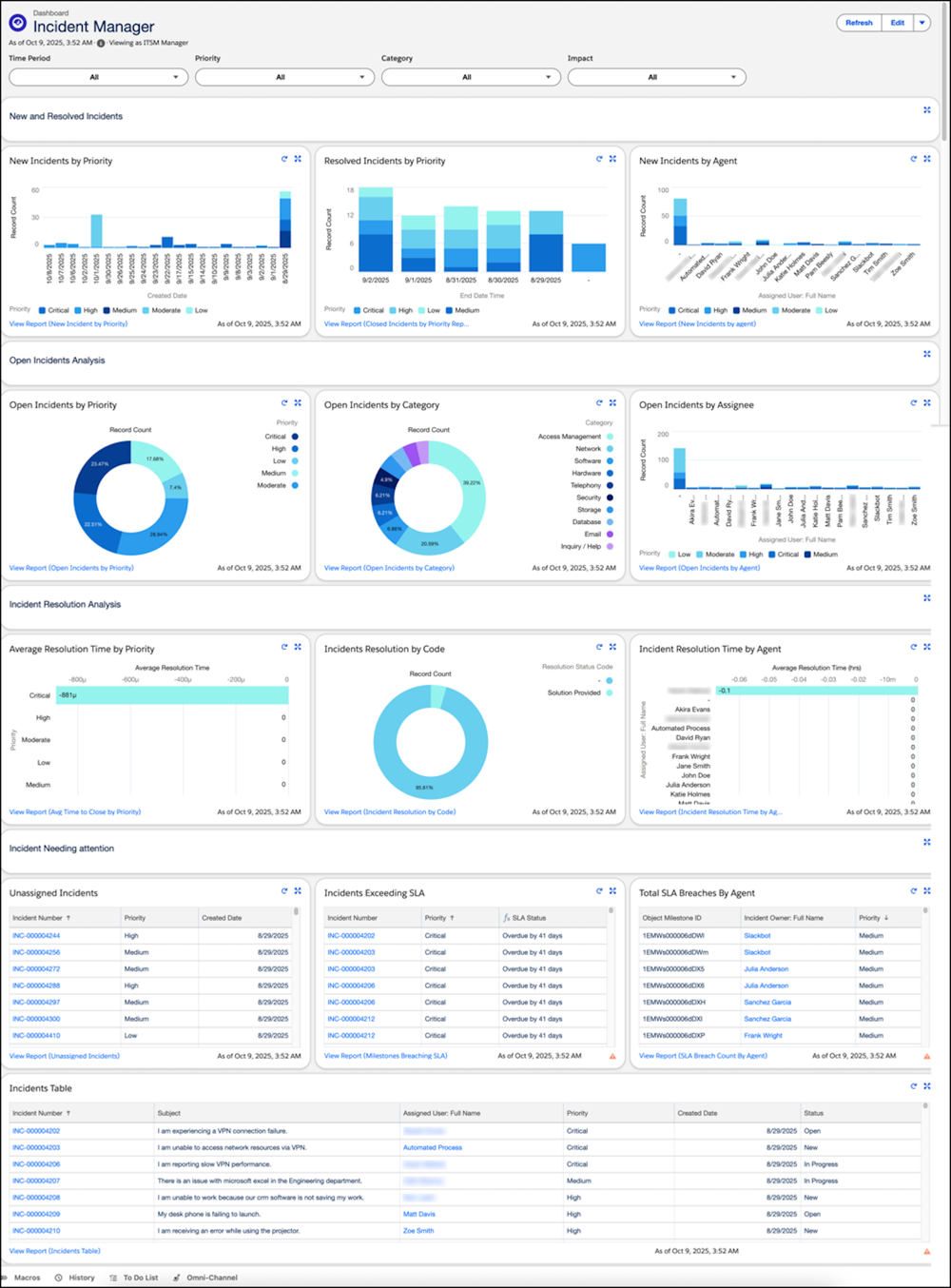The image size is (951, 1288).
Task: Refresh the Total SLA Breaches By Agent table
Action: (x=914, y=891)
